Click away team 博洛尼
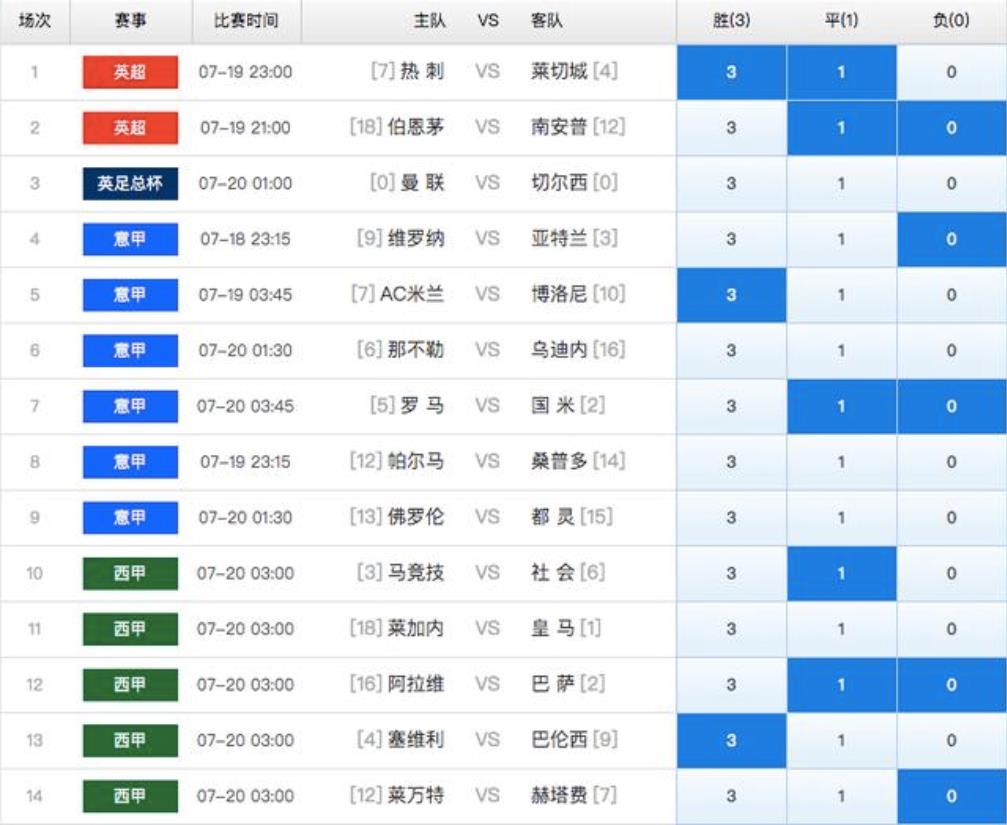The image size is (1007, 825). (559, 294)
